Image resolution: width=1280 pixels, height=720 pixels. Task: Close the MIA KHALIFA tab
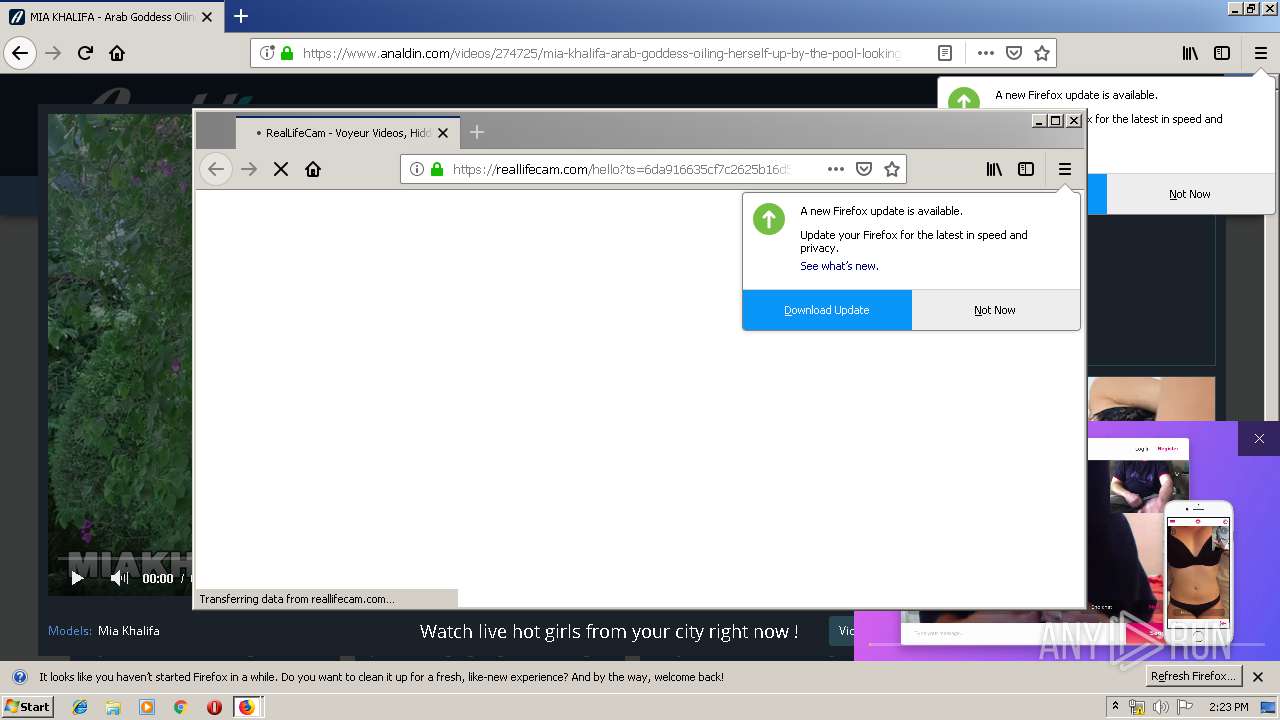click(x=207, y=17)
